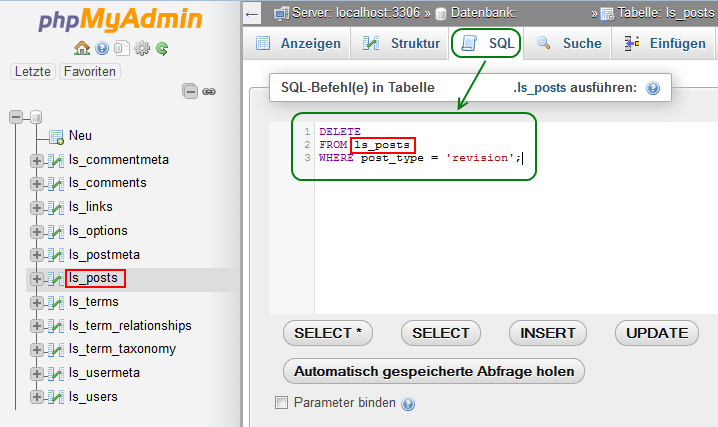Click the table icon before 'Tabelle: ls_posts'
Image resolution: width=718 pixels, height=427 pixels.
coord(608,14)
